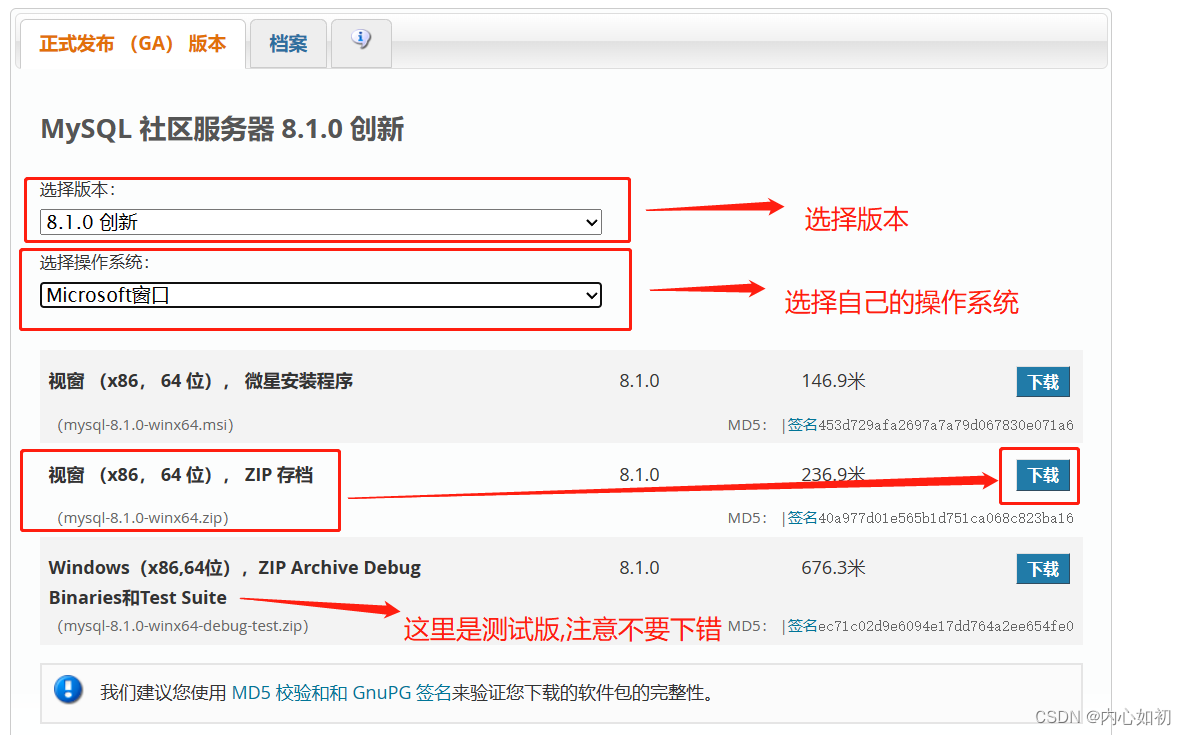The width and height of the screenshot is (1186, 735).
Task: Download the 676.3米 debug test suite
Action: point(1043,569)
